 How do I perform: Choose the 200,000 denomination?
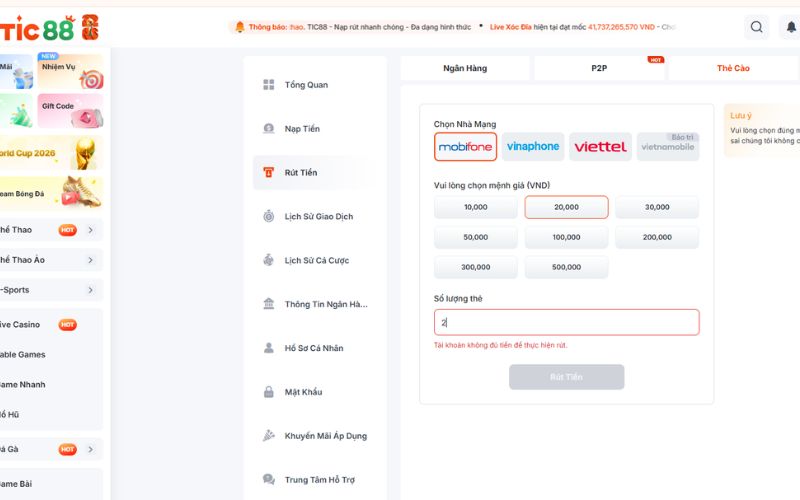[x=657, y=237]
